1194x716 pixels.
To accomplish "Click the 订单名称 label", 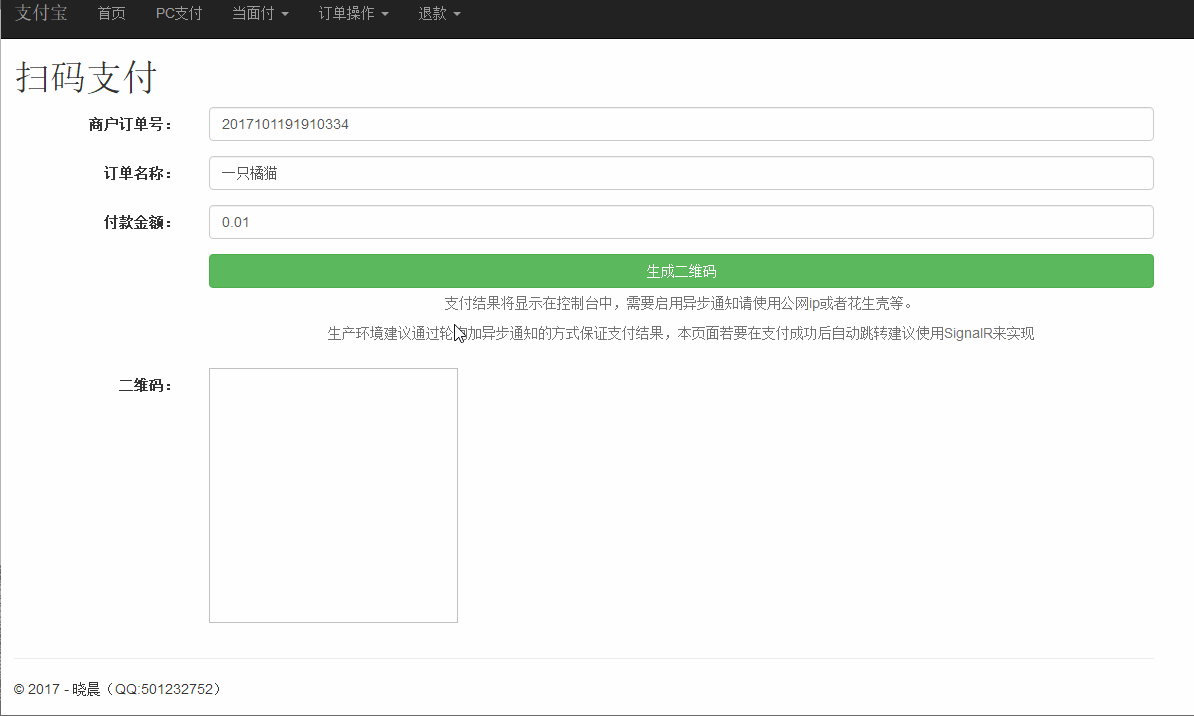I will tap(138, 173).
